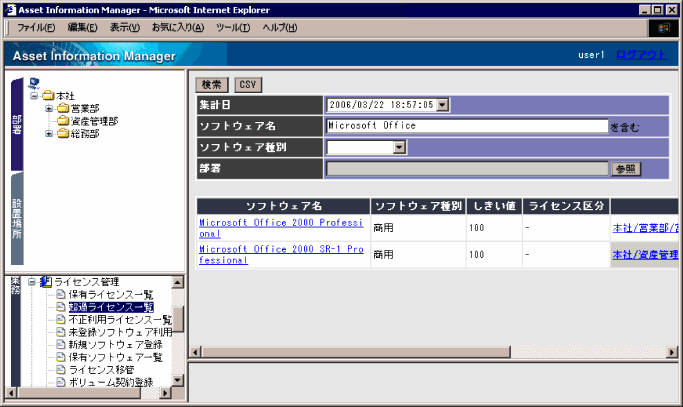
Task: Open the 表示(V) menu
Action: click(125, 27)
